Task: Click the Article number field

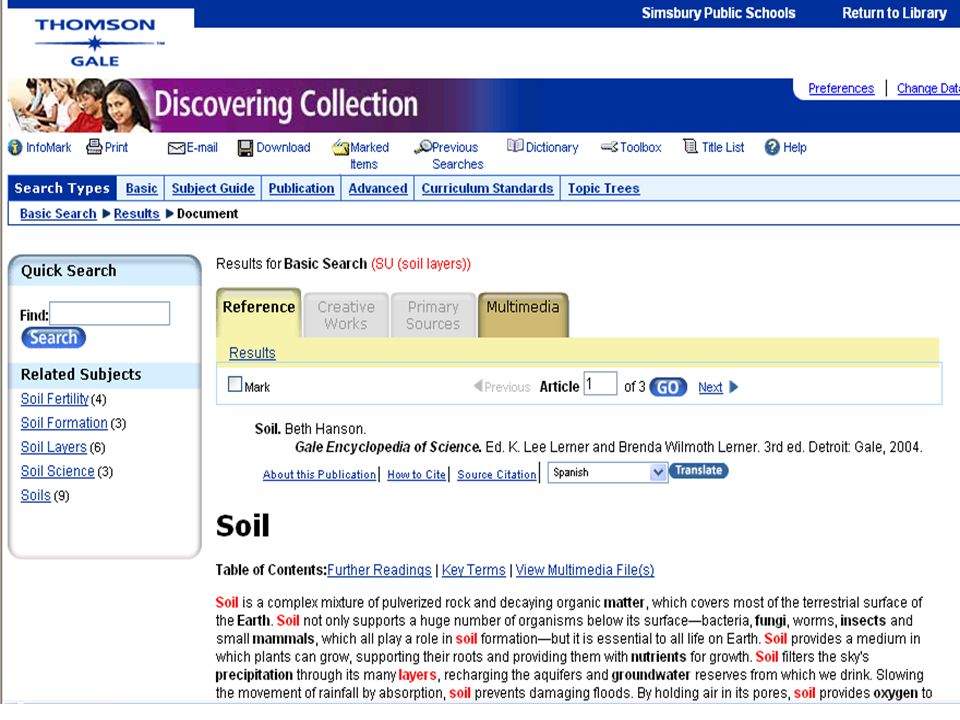Action: (x=600, y=384)
